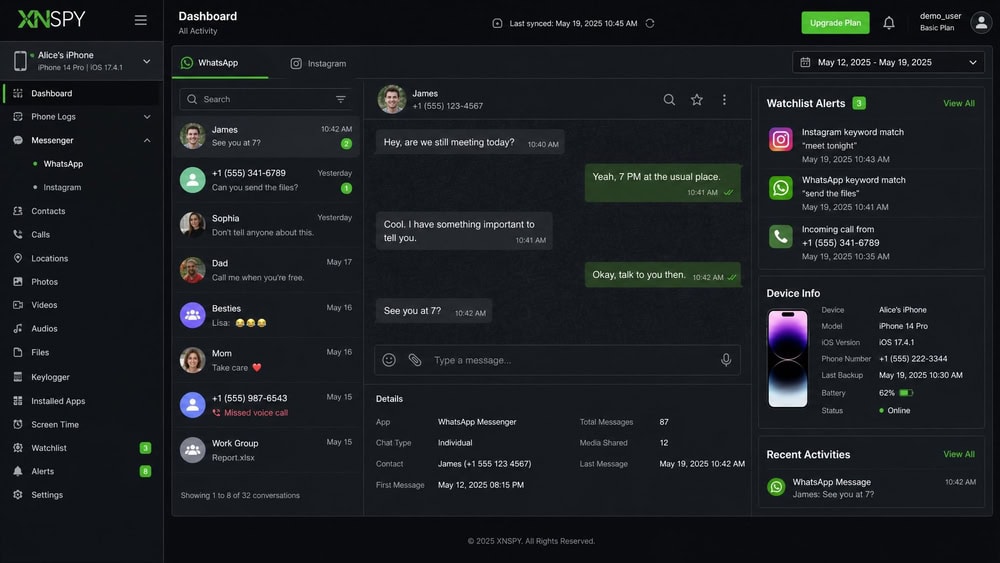
Task: Expand the Alice's iPhone device selector
Action: tap(82, 61)
